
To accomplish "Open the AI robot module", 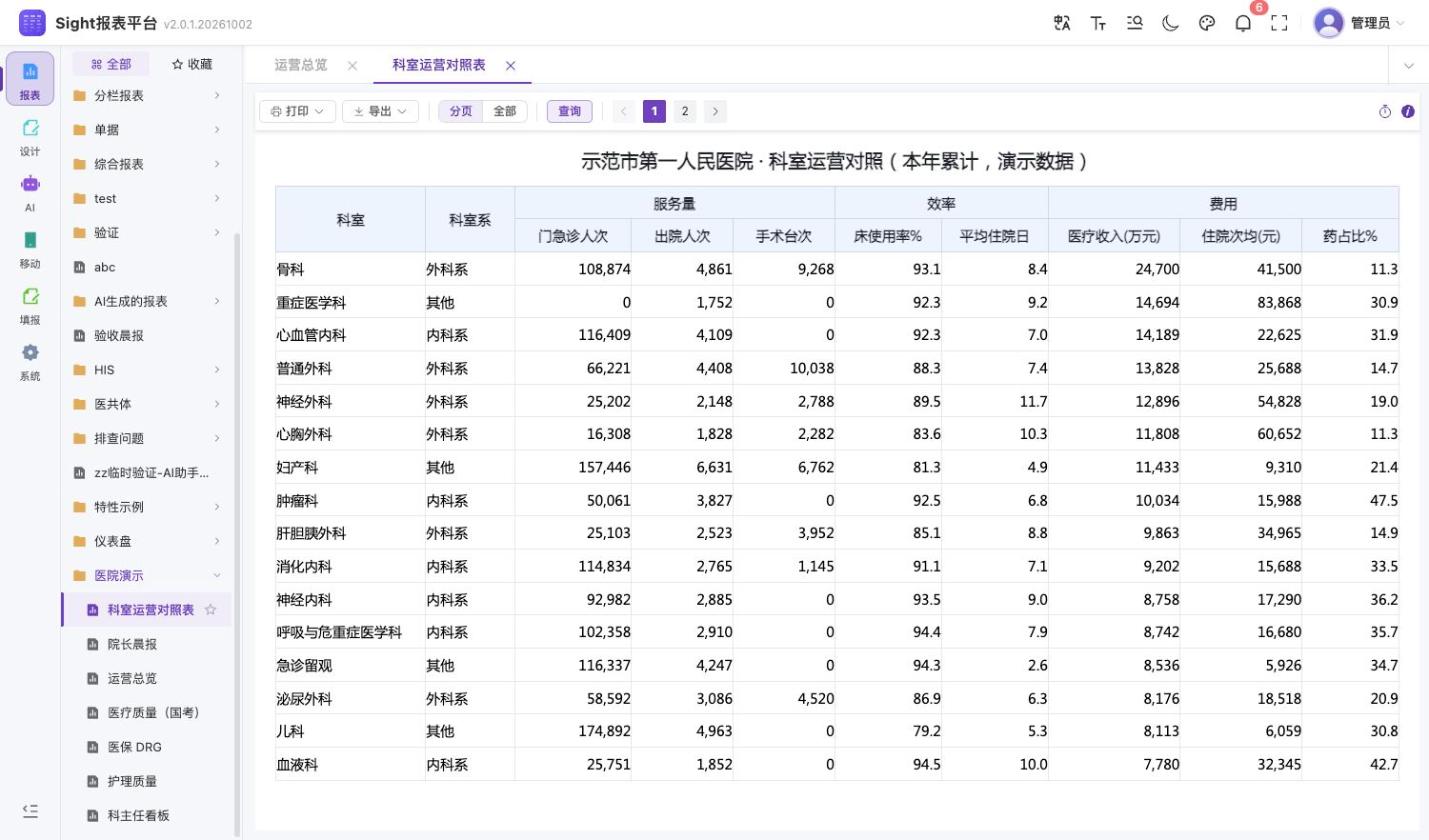I will pos(30,192).
